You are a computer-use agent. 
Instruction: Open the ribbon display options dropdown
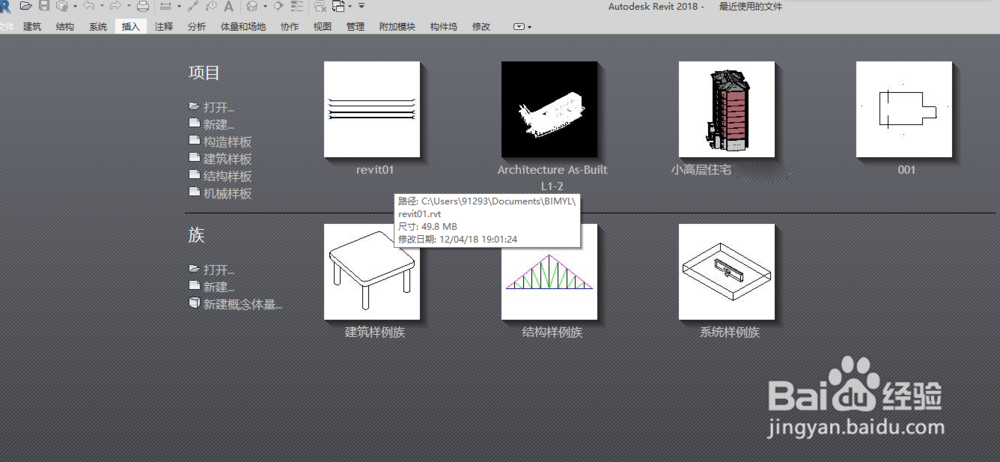(522, 27)
